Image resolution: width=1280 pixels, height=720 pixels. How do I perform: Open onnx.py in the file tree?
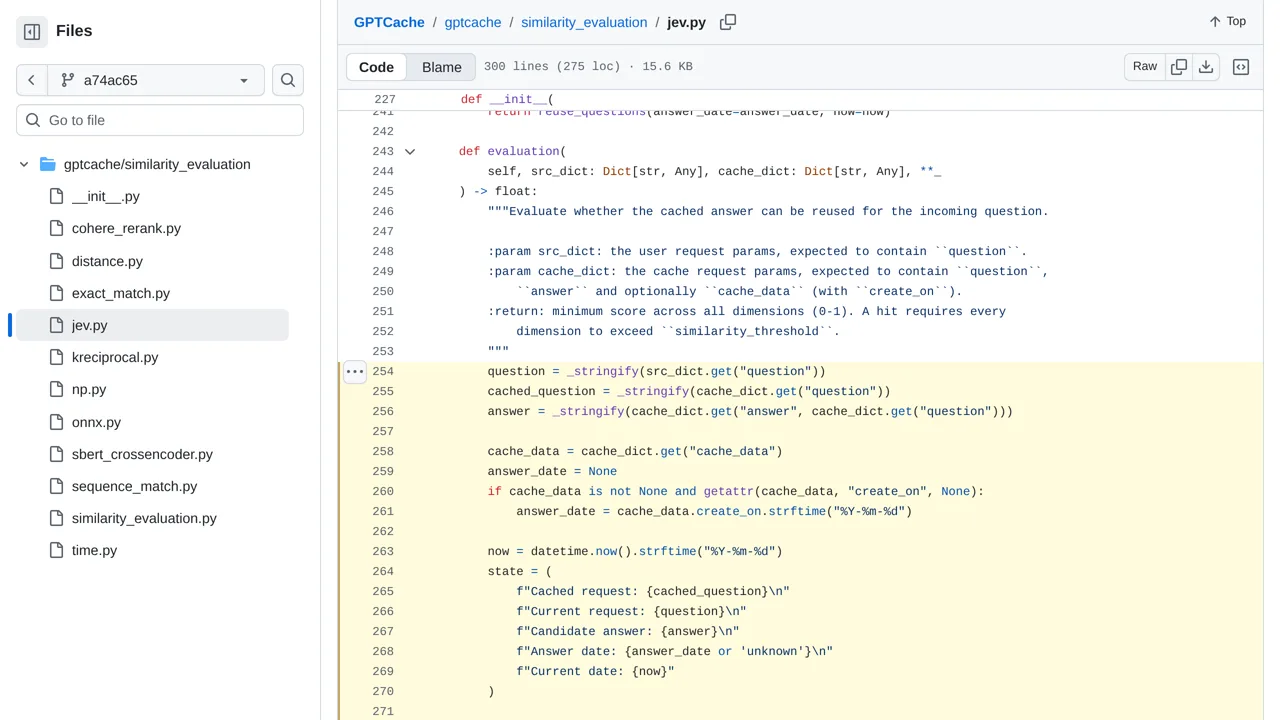click(x=96, y=422)
